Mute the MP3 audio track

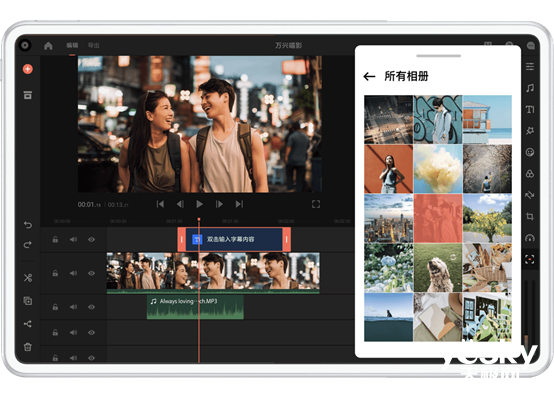click(x=73, y=307)
